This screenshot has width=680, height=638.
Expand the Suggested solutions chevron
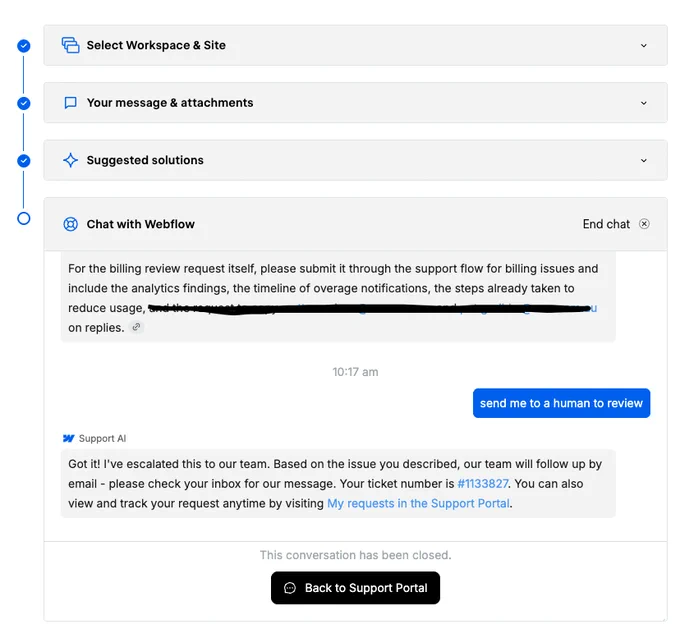pyautogui.click(x=644, y=160)
